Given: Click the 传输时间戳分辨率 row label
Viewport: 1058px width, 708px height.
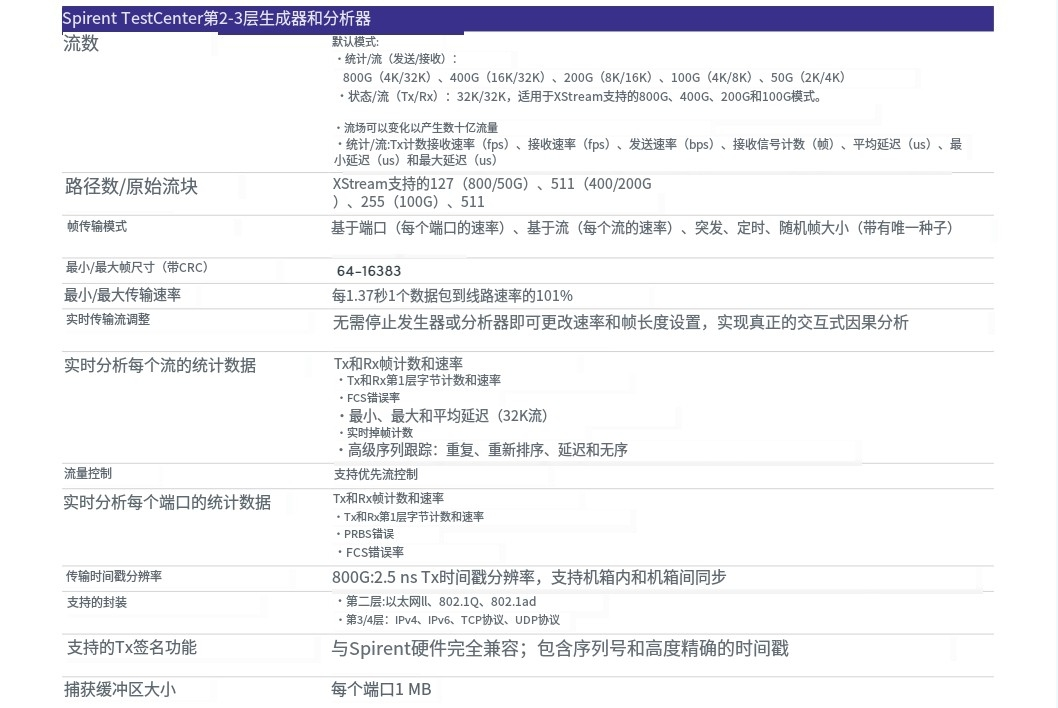Looking at the screenshot, I should [x=114, y=577].
